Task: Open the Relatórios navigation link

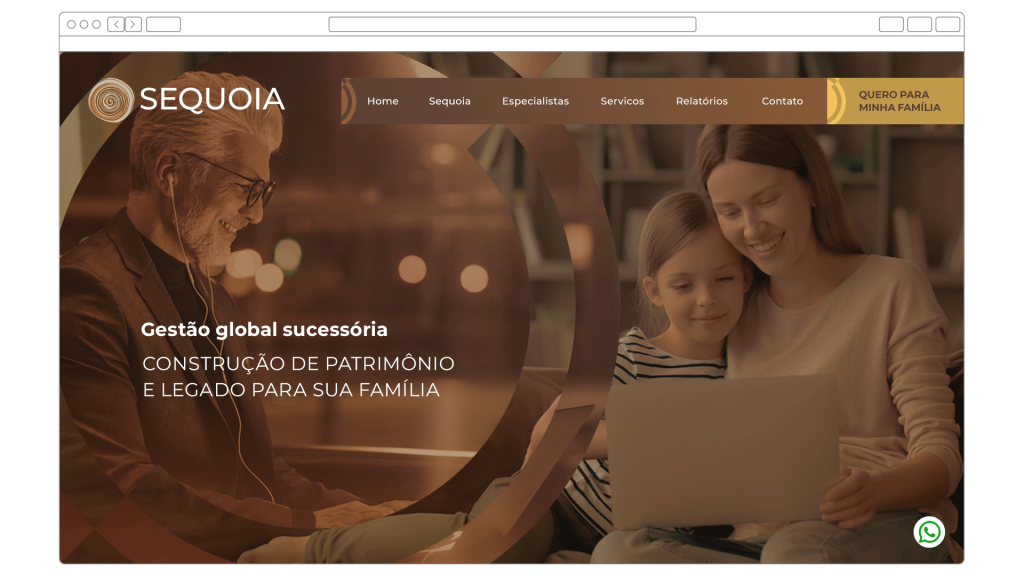Action: pos(701,101)
